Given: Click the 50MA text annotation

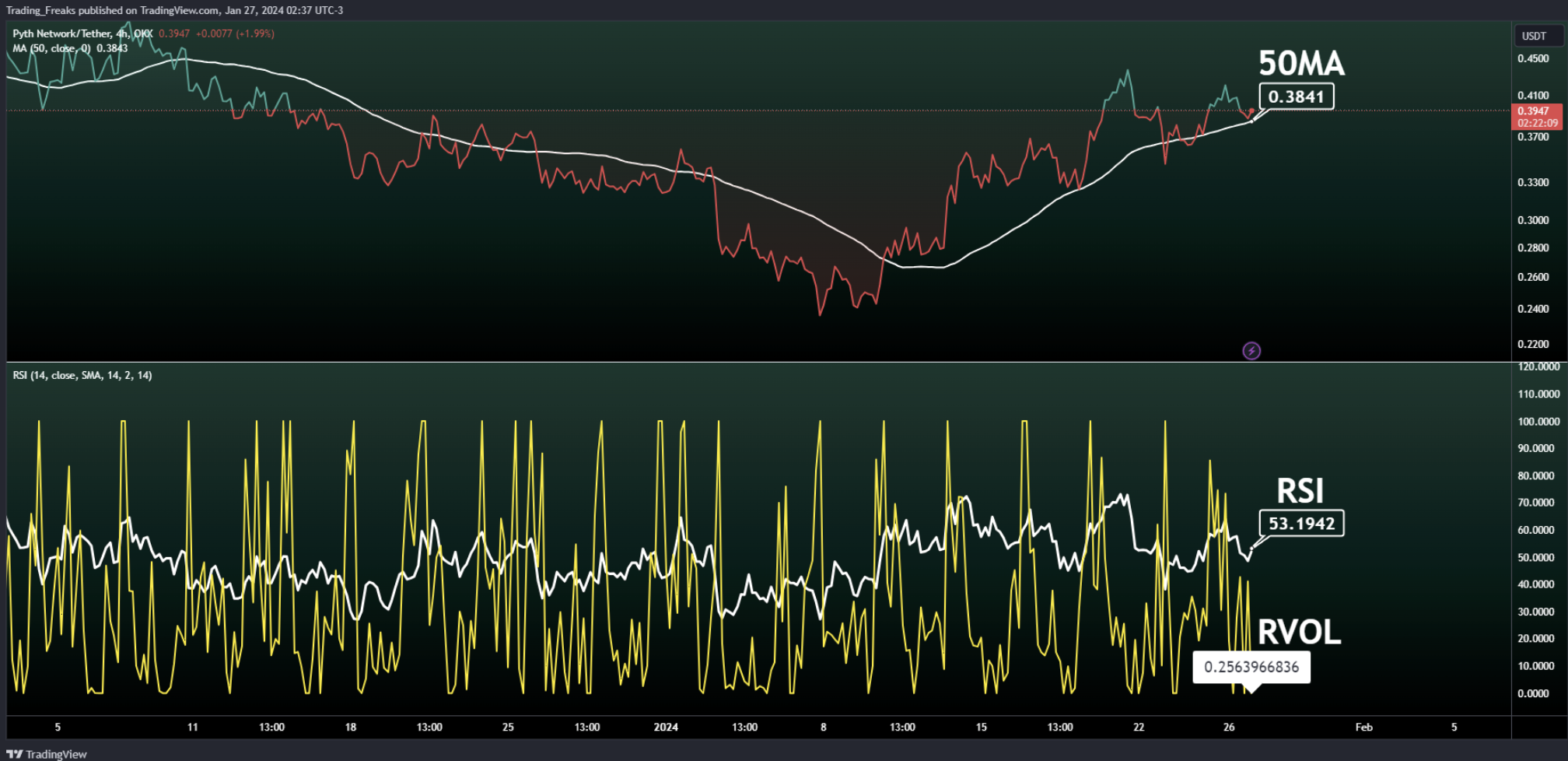Looking at the screenshot, I should [x=1301, y=64].
